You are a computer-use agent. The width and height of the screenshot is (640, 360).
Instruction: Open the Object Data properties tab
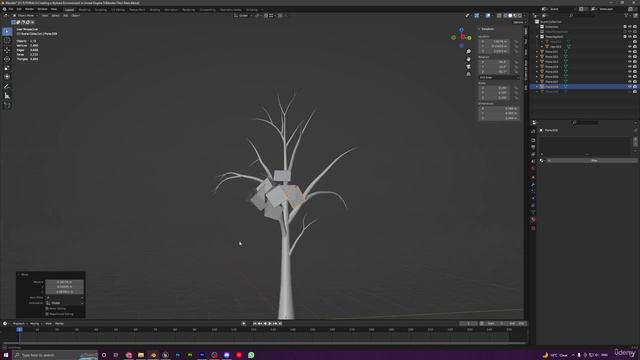[x=533, y=212]
